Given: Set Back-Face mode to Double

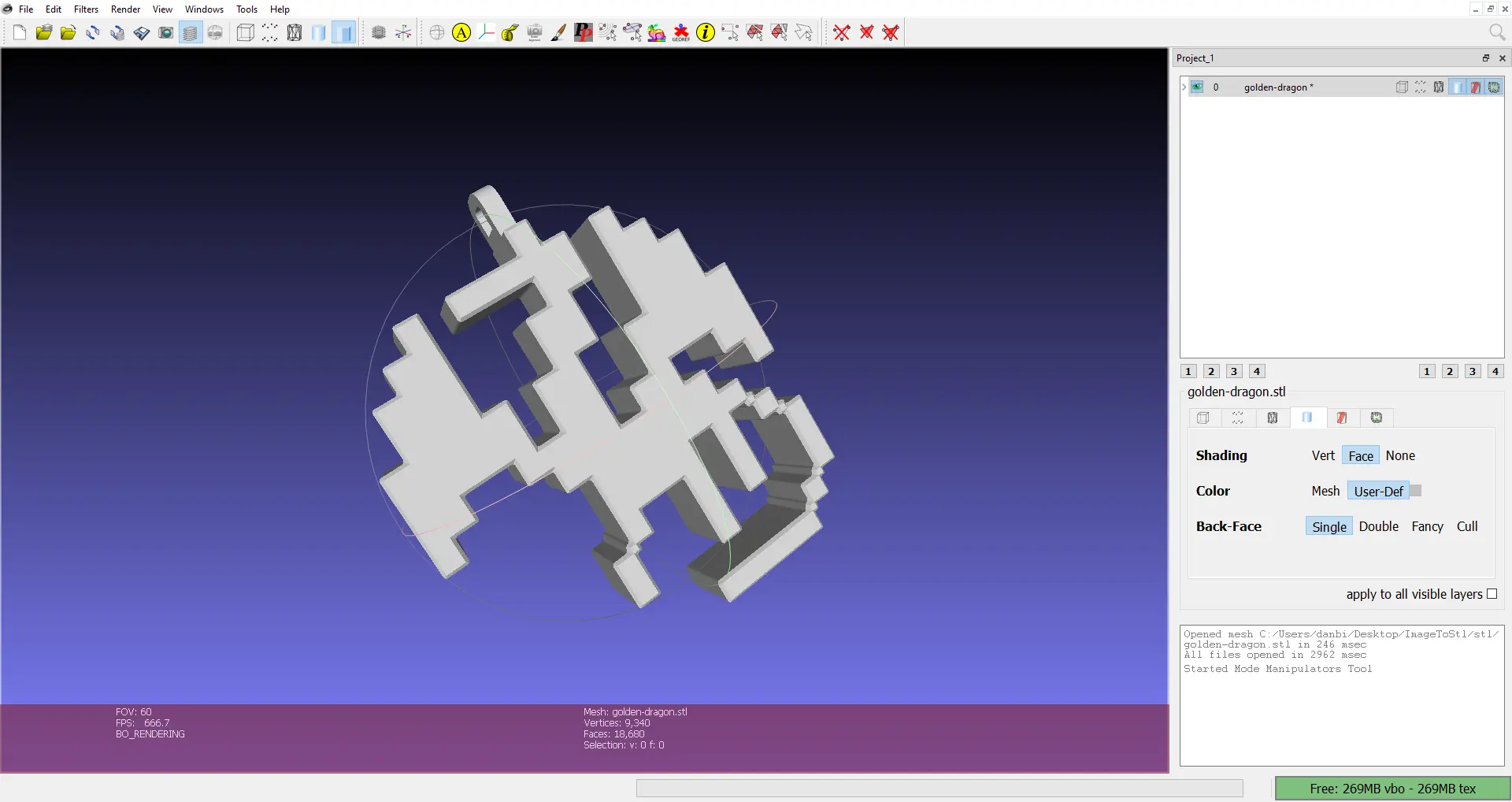Looking at the screenshot, I should [1378, 526].
